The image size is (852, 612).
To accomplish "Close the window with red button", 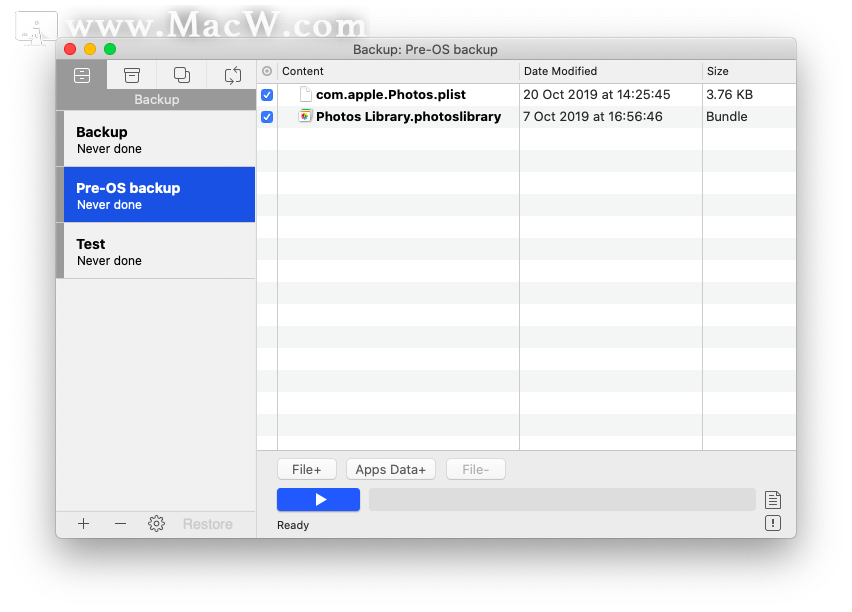I will (x=70, y=49).
